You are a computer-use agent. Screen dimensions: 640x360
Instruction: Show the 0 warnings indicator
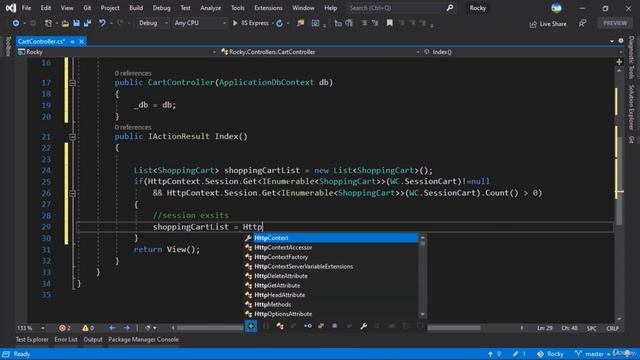(88, 328)
